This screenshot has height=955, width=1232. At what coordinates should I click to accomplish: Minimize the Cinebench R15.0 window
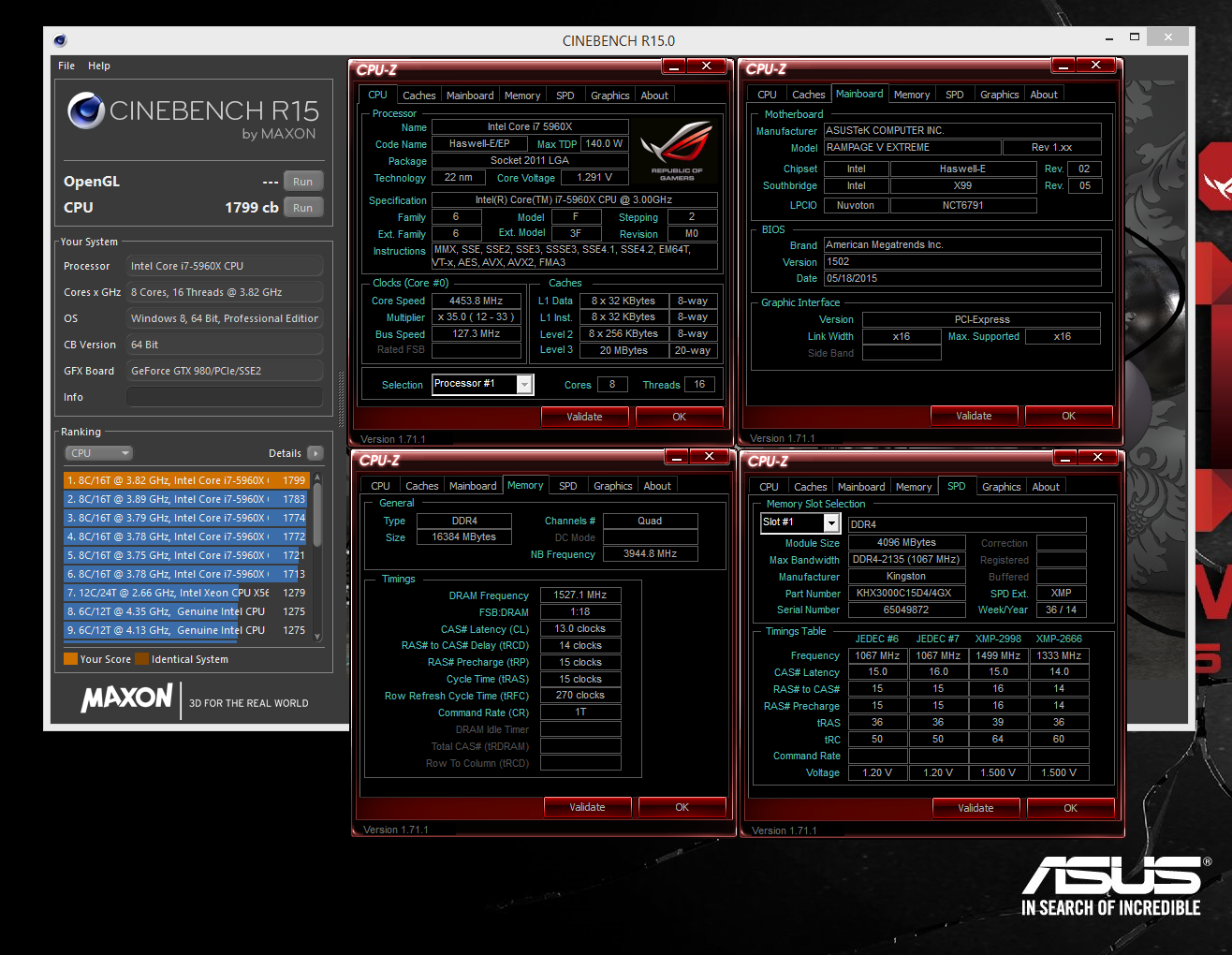1108,37
